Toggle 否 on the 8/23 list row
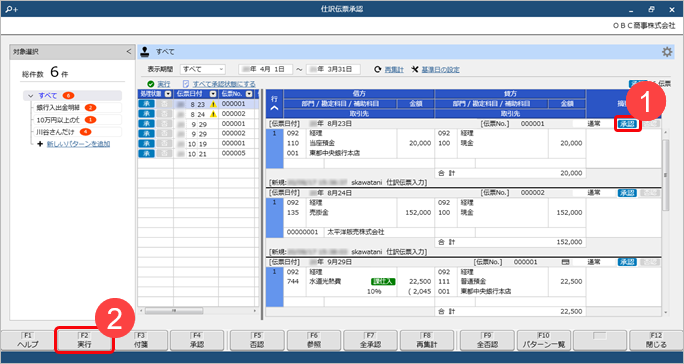The image size is (684, 364). point(163,104)
